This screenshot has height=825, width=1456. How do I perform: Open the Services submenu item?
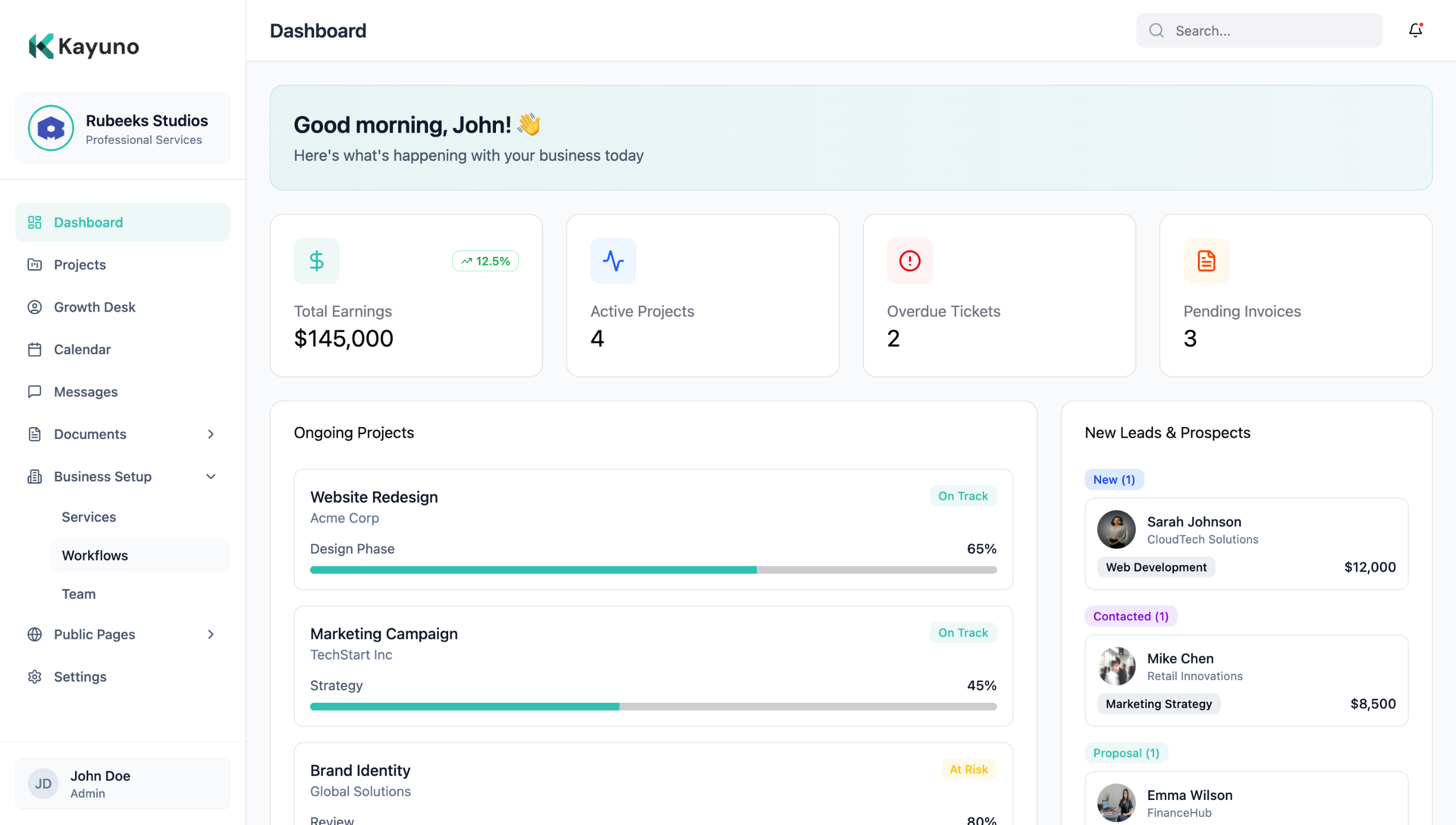(89, 517)
